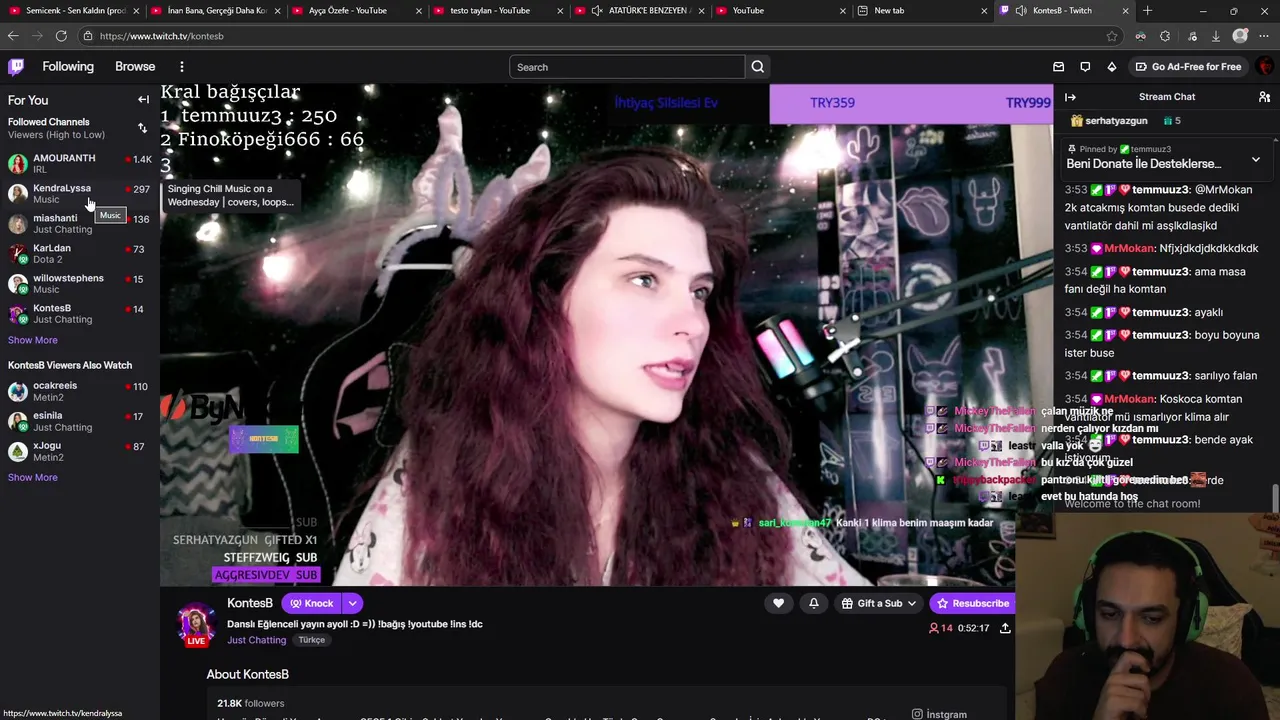
Task: Go back using the browser back arrow
Action: [13, 36]
